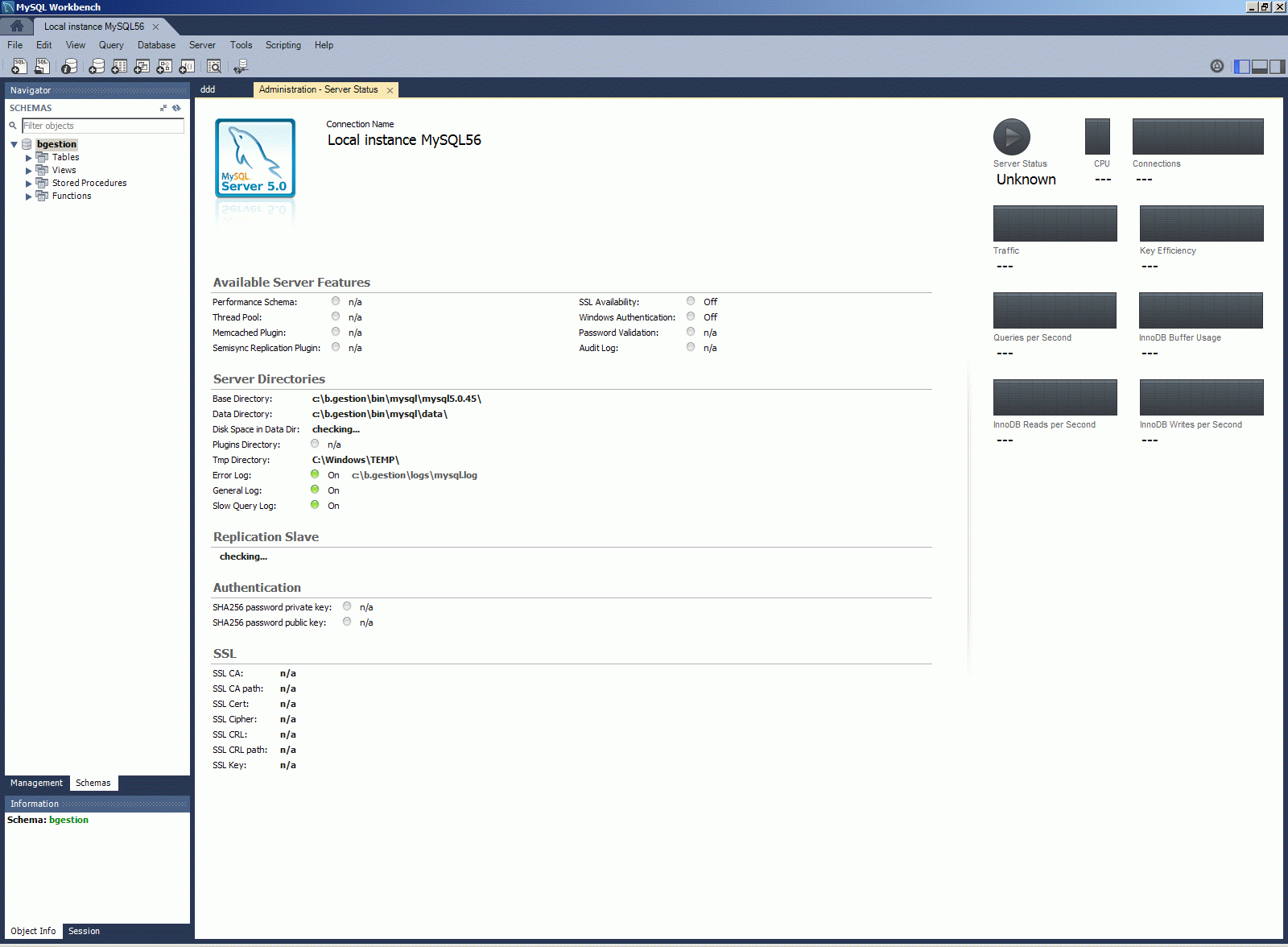This screenshot has height=947, width=1288.
Task: Click the General Log green indicator
Action: [315, 490]
